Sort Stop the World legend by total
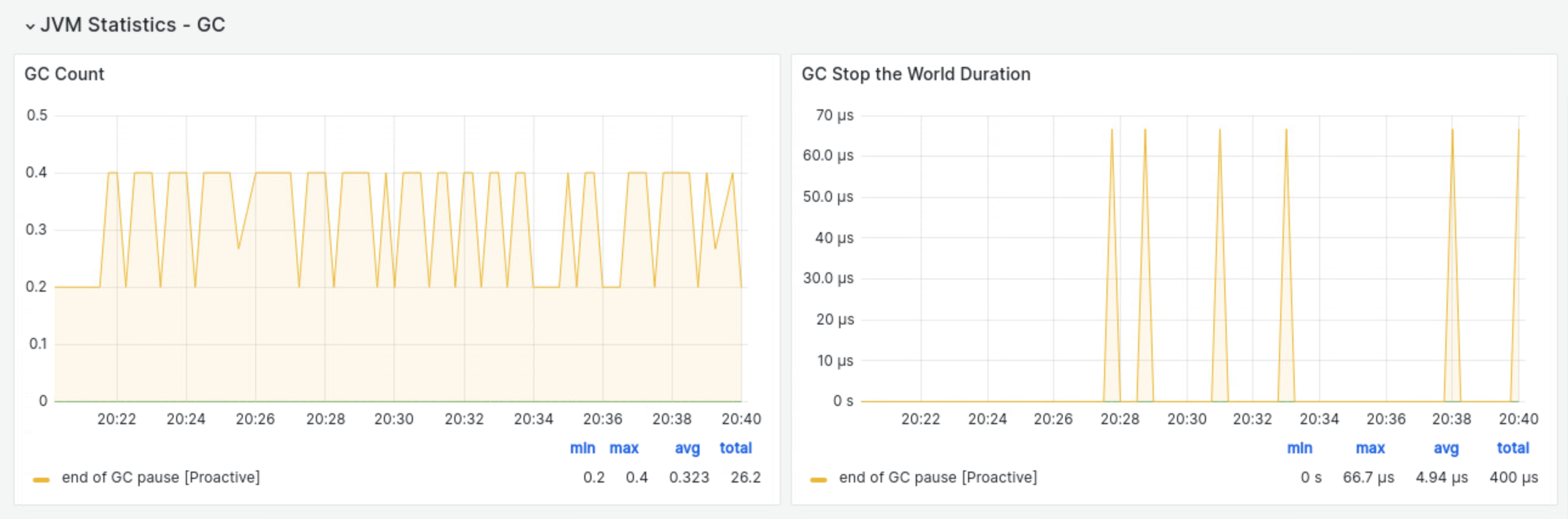 [x=1513, y=448]
